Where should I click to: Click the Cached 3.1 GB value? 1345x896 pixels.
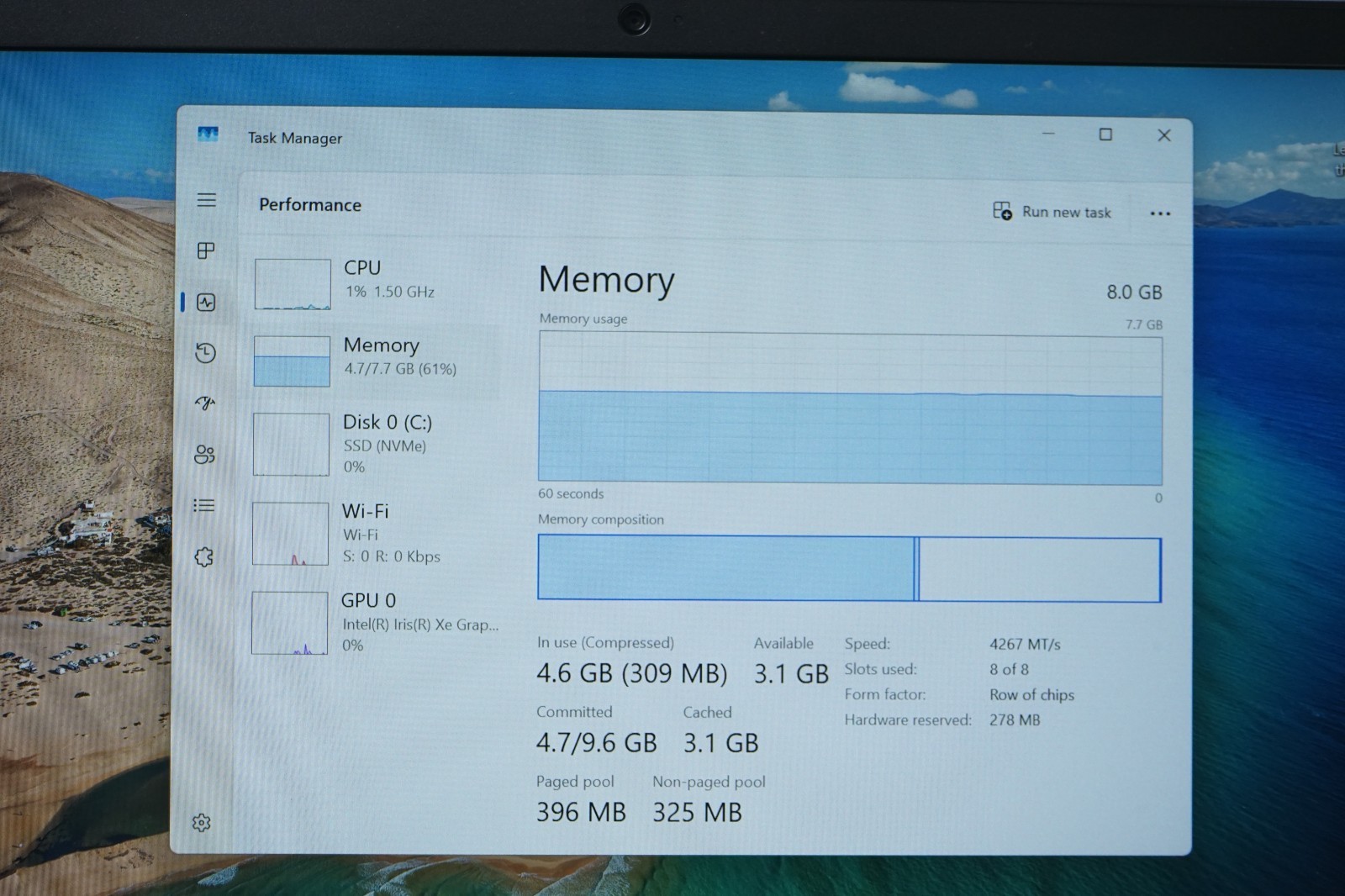[x=720, y=743]
